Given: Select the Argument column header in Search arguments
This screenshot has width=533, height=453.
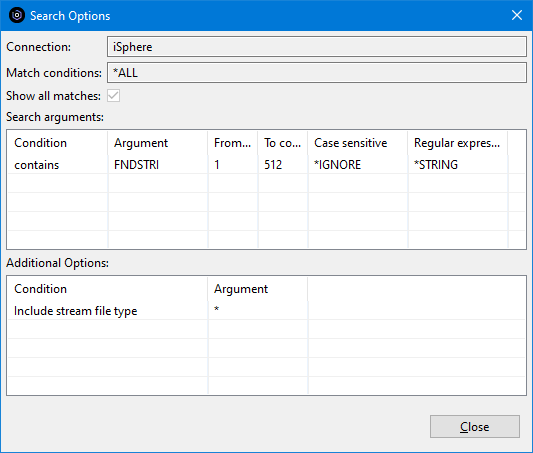Looking at the screenshot, I should (157, 143).
